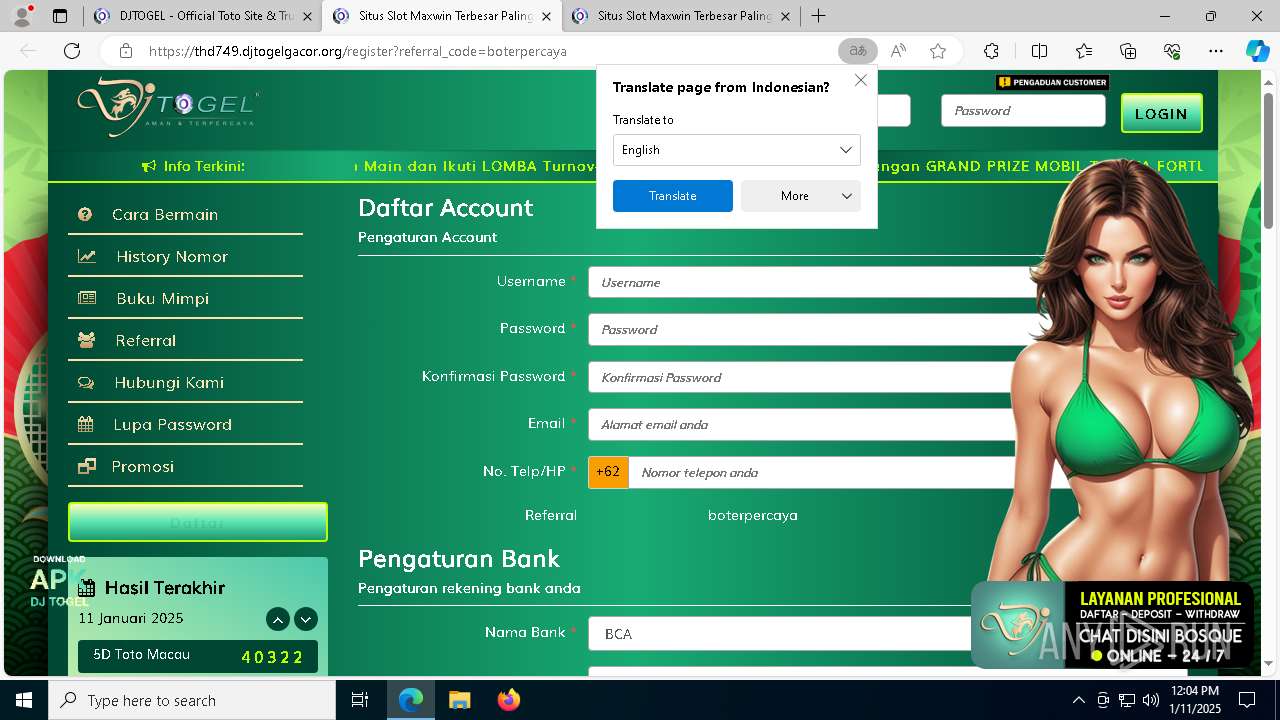Open the tab actions menu icon
1280x720 pixels.
coord(60,16)
